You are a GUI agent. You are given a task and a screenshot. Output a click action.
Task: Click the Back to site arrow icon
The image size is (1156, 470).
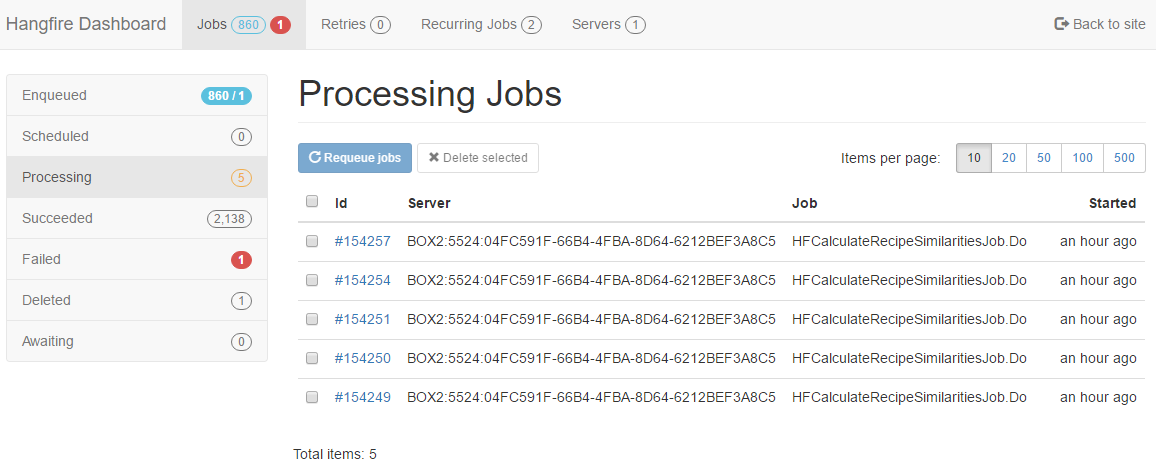1062,24
